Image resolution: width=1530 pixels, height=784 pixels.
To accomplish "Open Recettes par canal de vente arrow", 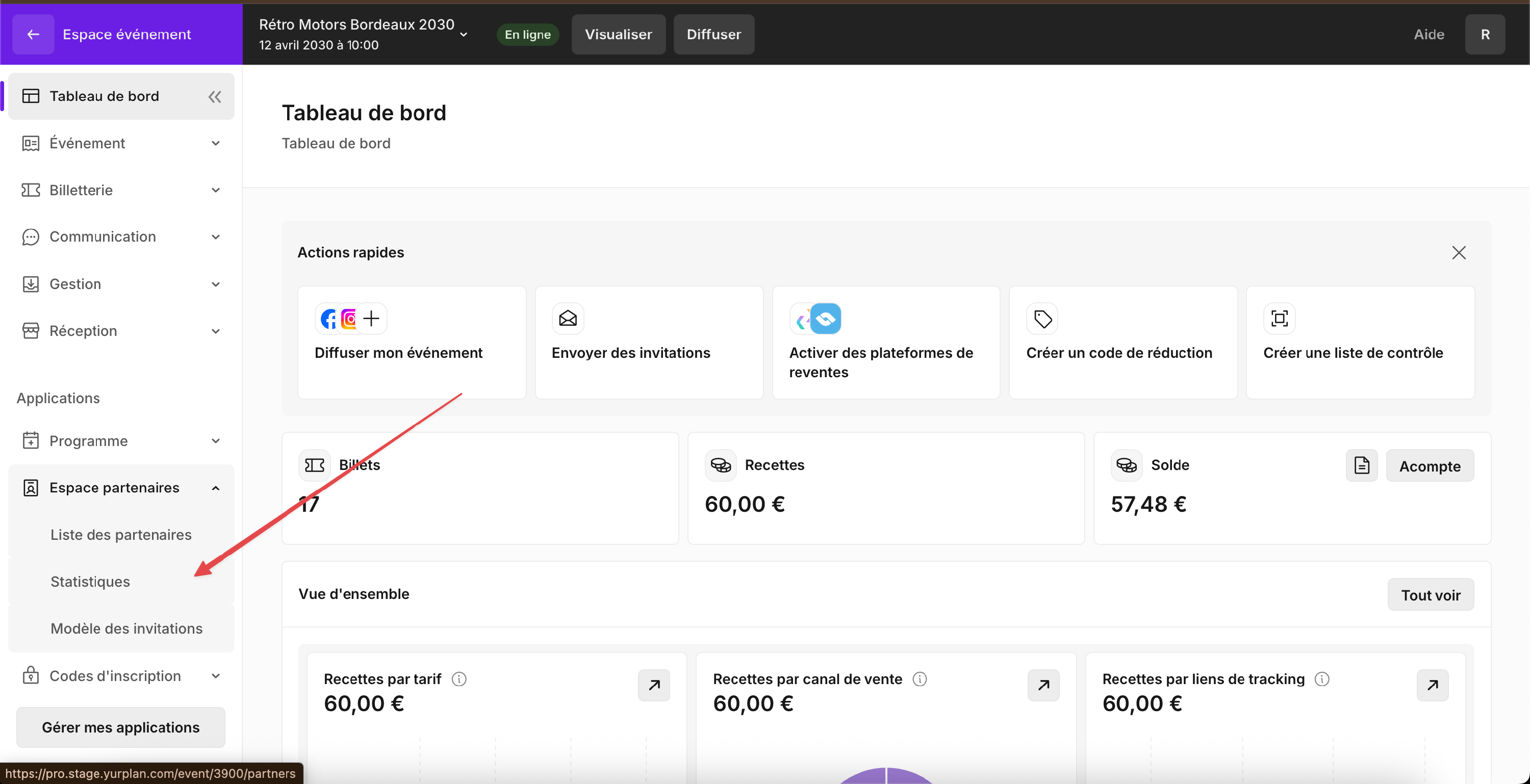I will tap(1043, 686).
